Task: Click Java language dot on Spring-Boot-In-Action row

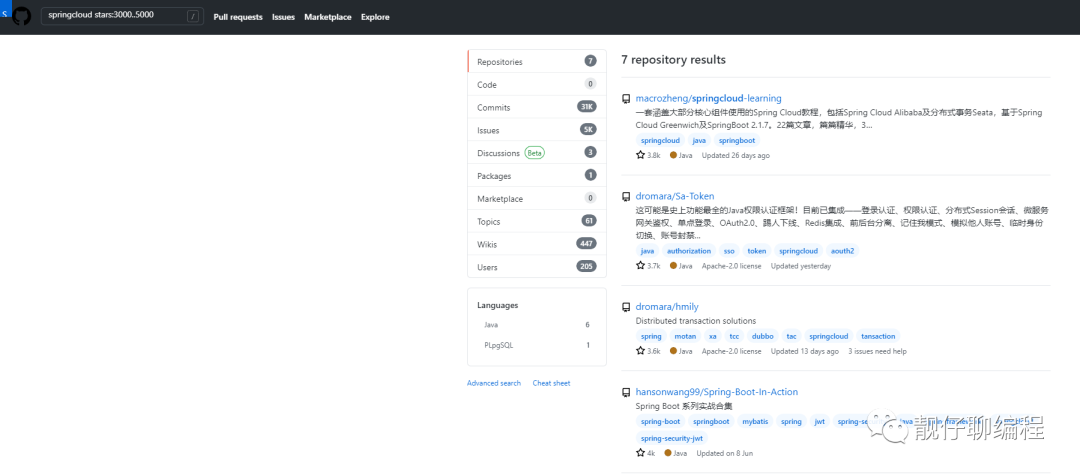Action: tap(668, 454)
